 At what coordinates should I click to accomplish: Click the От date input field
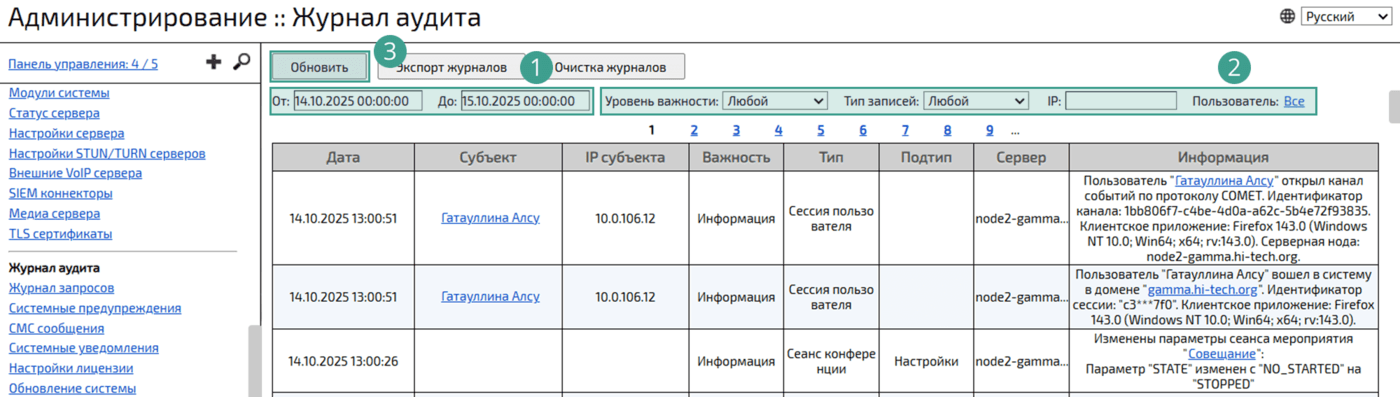point(358,101)
